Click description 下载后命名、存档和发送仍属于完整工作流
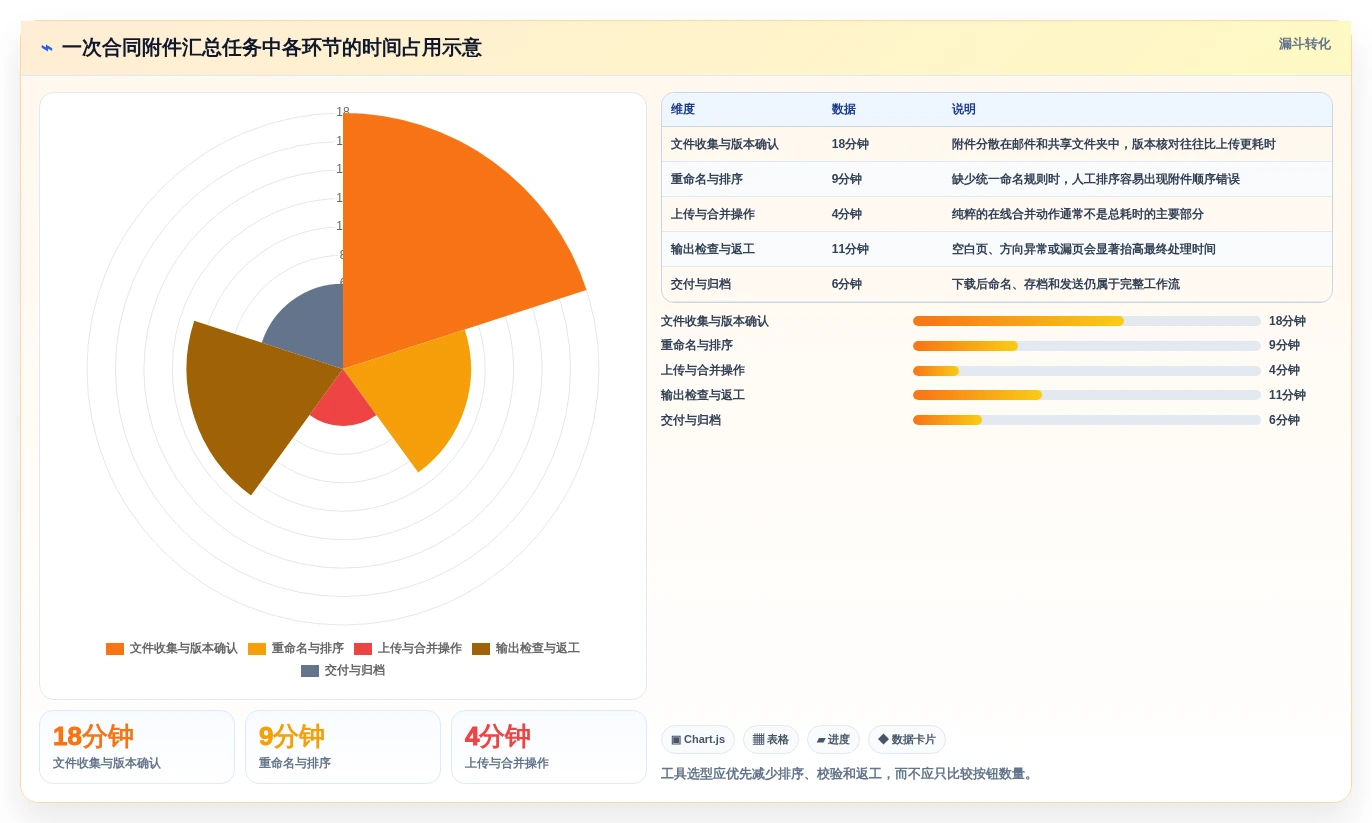Viewport: 1372px width, 823px height. click(1066, 285)
